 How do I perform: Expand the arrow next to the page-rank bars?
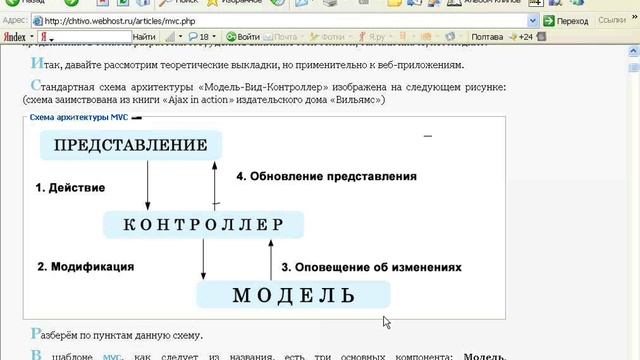pos(180,37)
